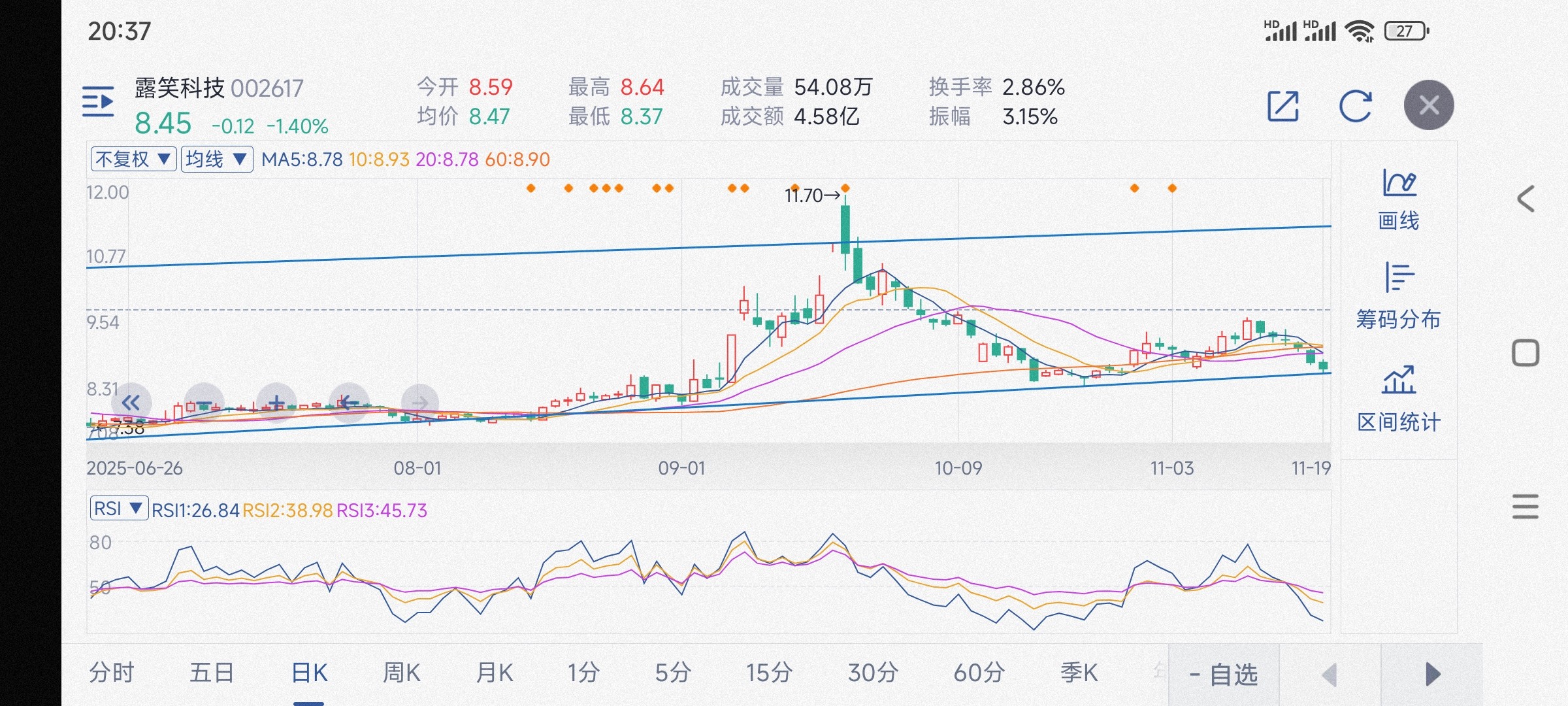
Task: Move chart left with arrow button
Action: [348, 402]
